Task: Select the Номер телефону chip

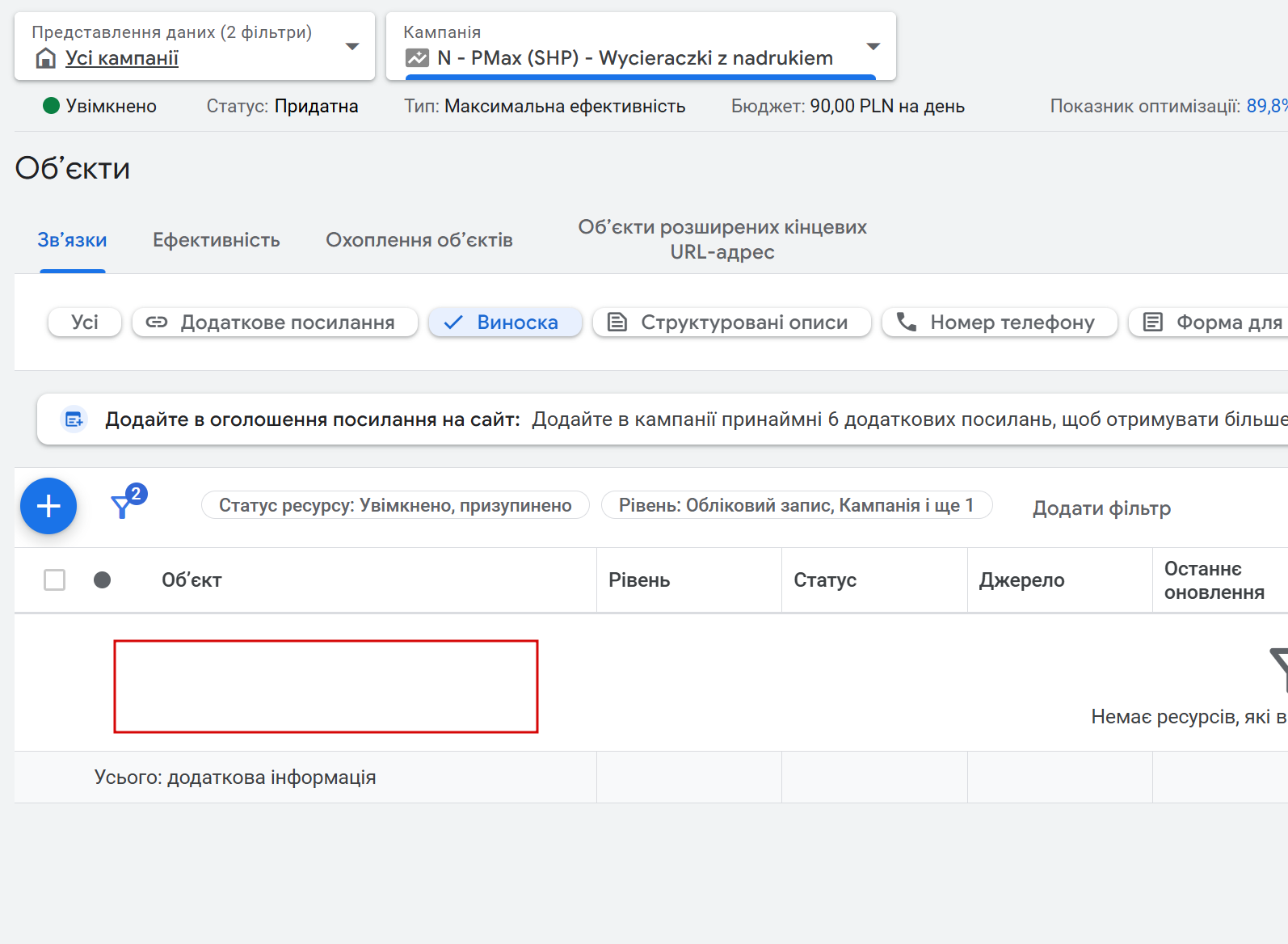Action: (x=1000, y=322)
